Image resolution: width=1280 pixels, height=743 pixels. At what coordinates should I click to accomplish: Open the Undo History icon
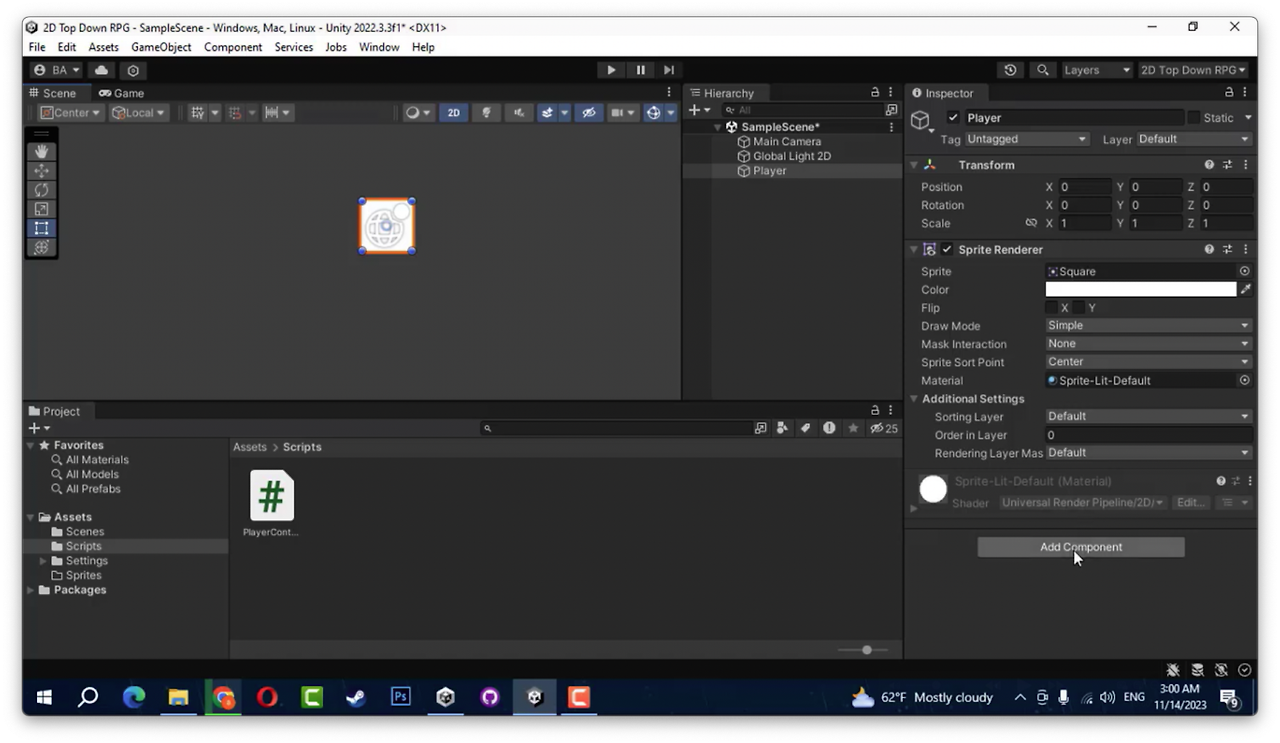(1010, 70)
